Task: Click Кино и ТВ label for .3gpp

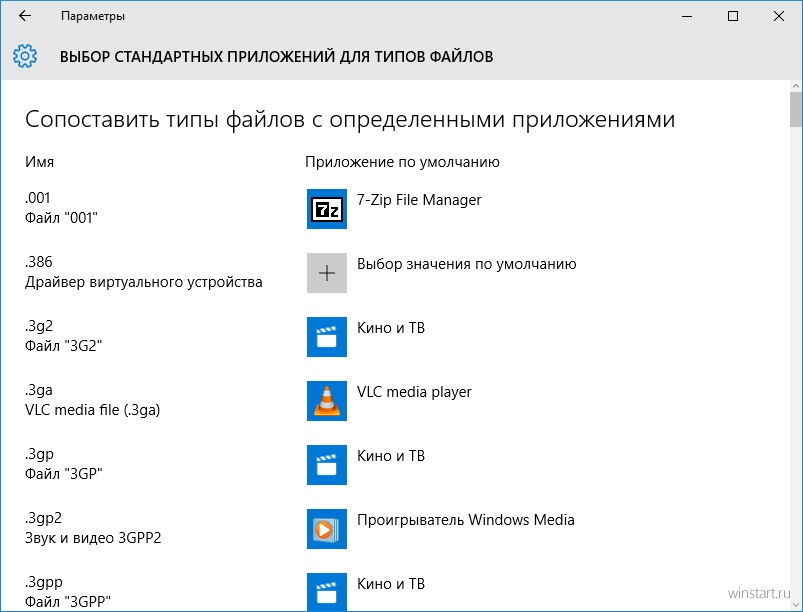Action: coord(390,584)
